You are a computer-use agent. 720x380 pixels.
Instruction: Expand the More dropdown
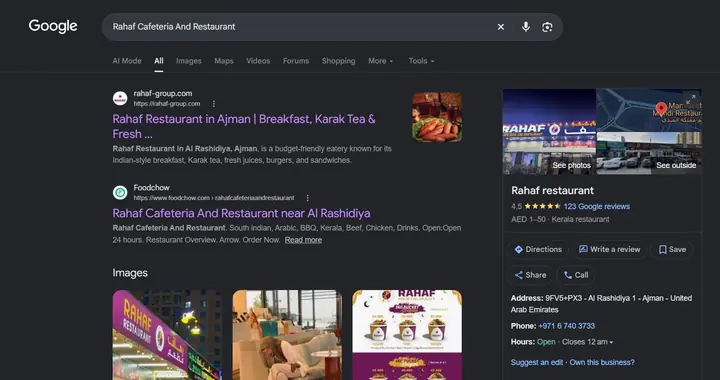tap(381, 61)
